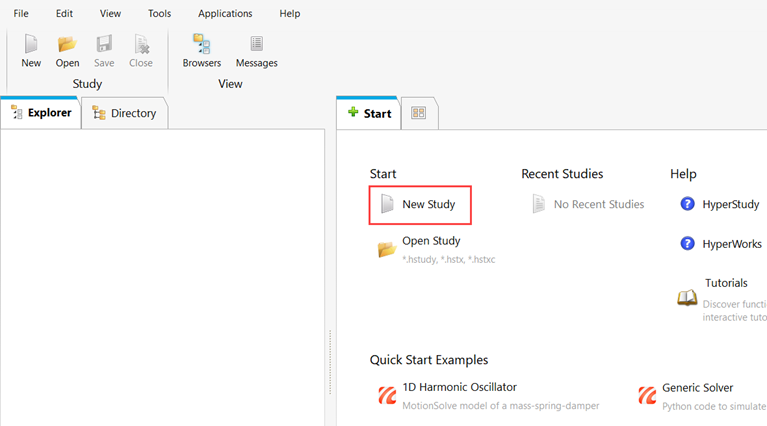Click the Open folder toolbar icon

[x=67, y=45]
